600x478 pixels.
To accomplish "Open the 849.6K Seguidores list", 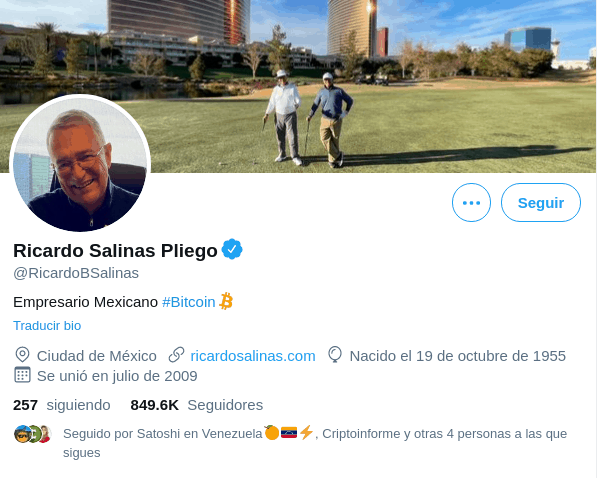I will 197,405.
